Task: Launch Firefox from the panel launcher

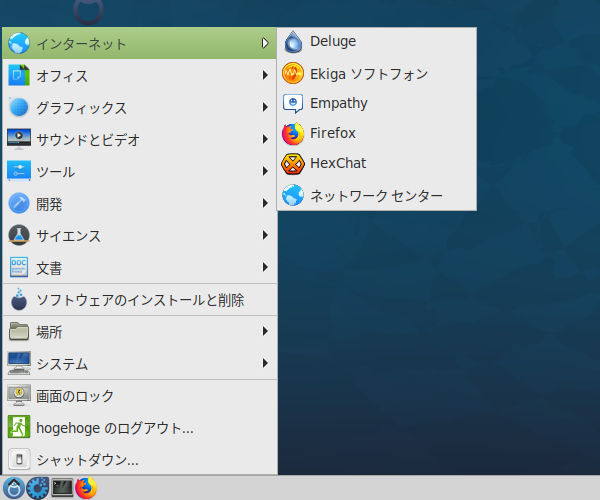Action: (86, 488)
